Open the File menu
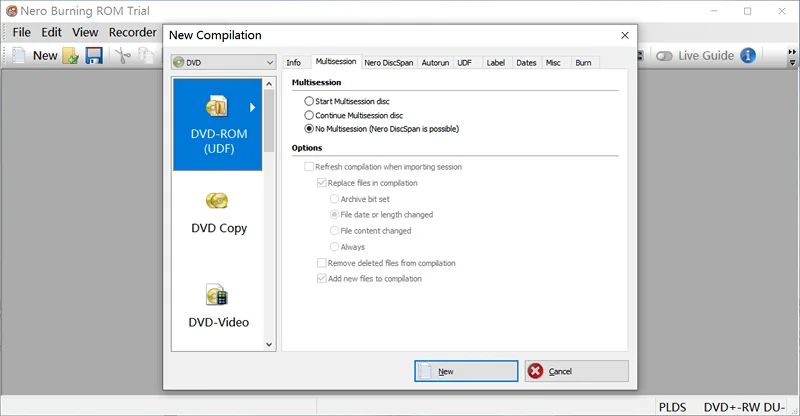Viewport: 800px width, 416px height. (x=21, y=32)
